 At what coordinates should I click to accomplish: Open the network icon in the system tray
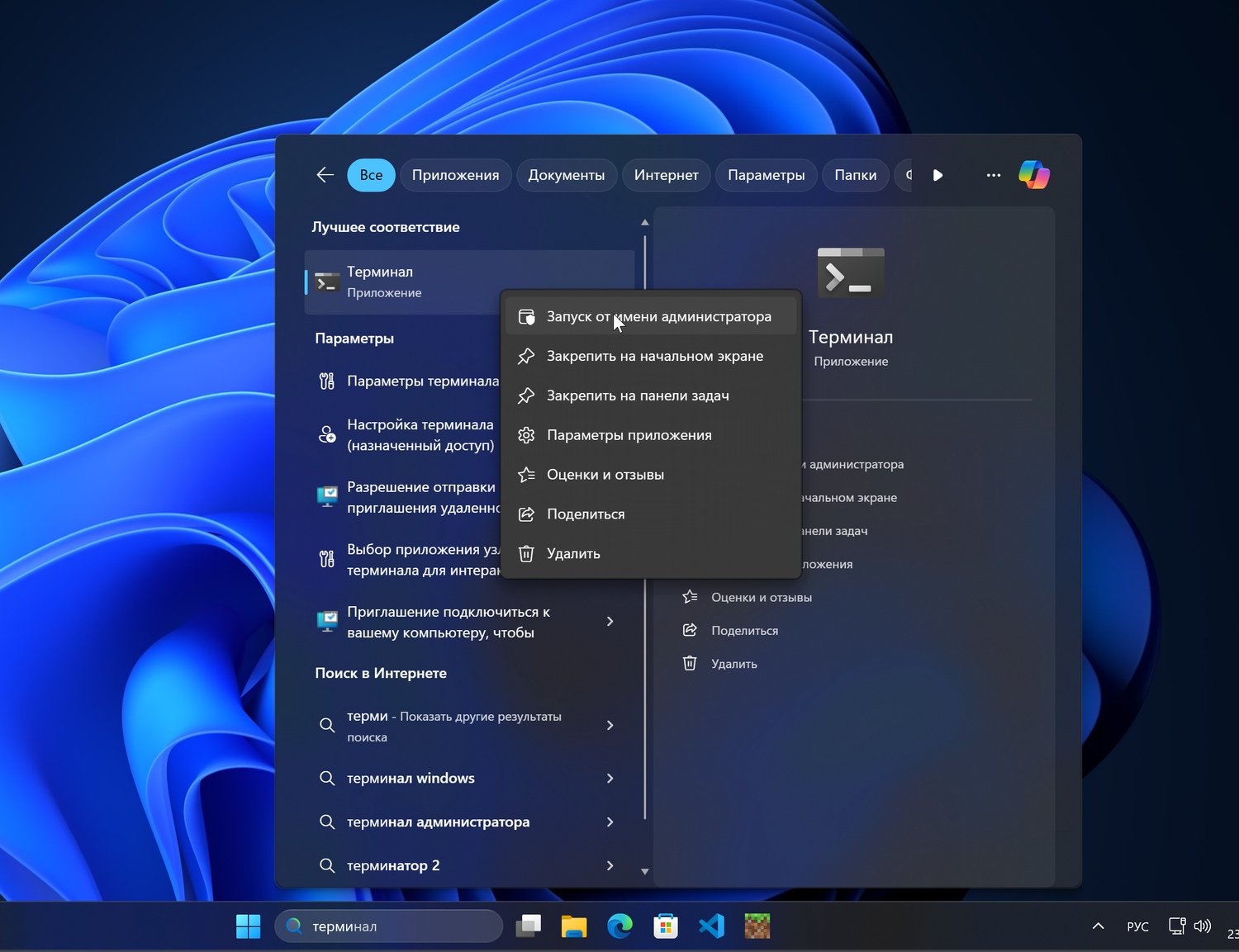[1177, 926]
